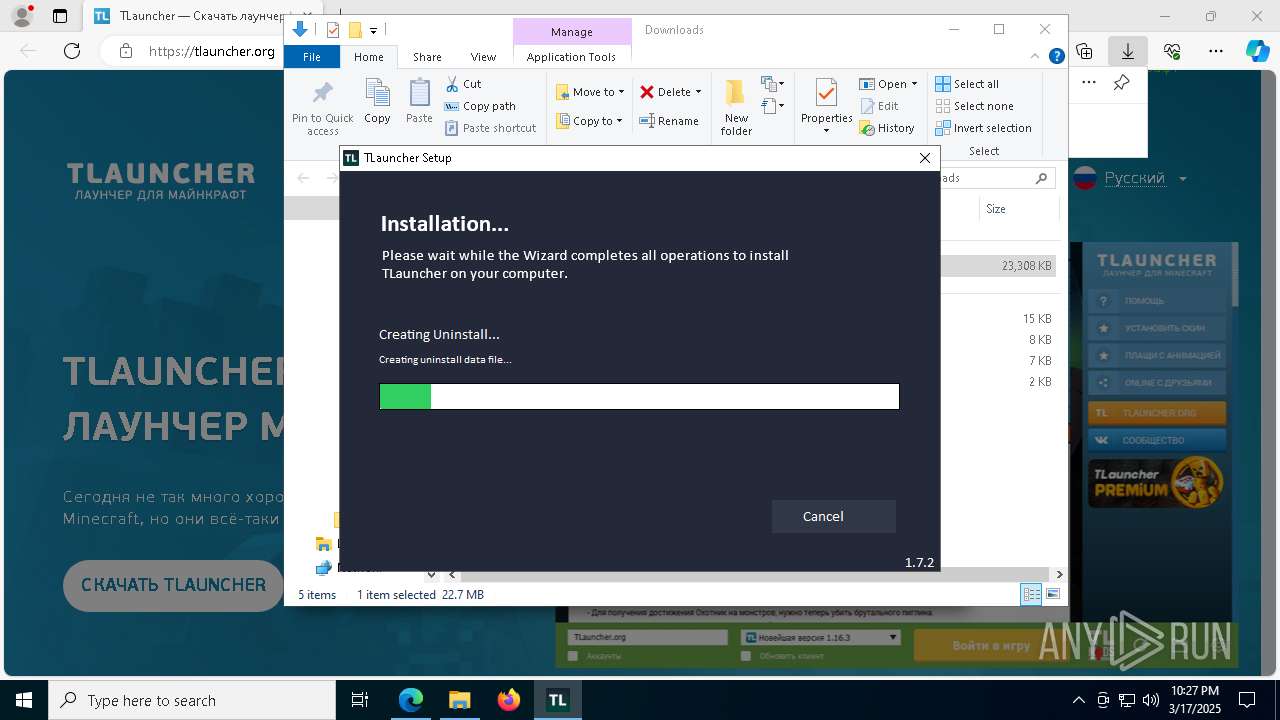This screenshot has height=720, width=1280.
Task: Click the TLauncher site logo
Action: [x=161, y=180]
